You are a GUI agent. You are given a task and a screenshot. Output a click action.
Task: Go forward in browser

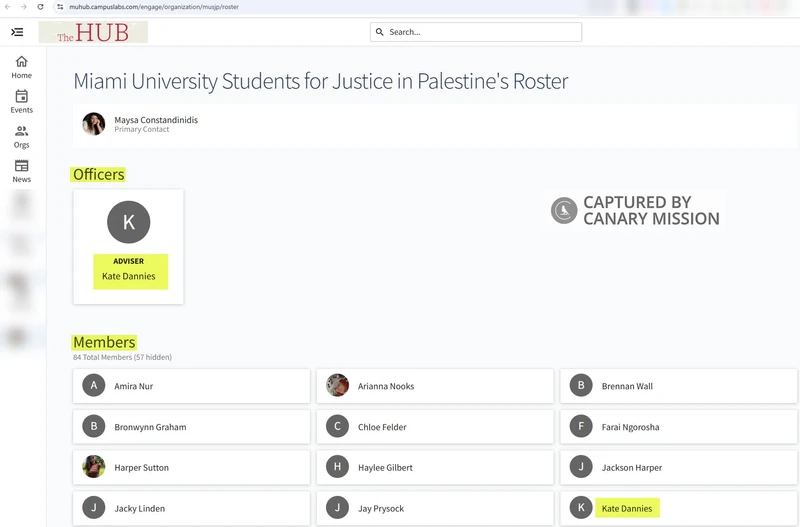click(x=24, y=7)
